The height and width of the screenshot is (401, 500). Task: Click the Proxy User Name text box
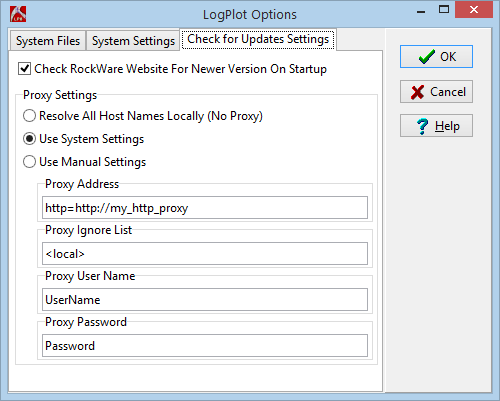click(x=205, y=300)
